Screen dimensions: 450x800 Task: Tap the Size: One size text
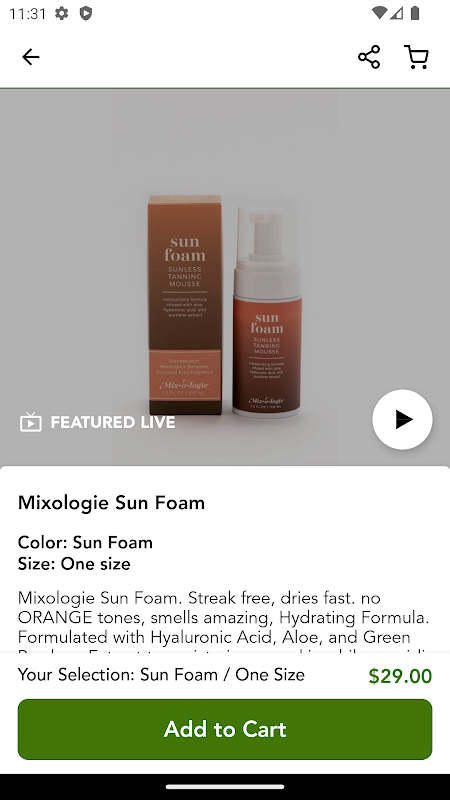(74, 564)
